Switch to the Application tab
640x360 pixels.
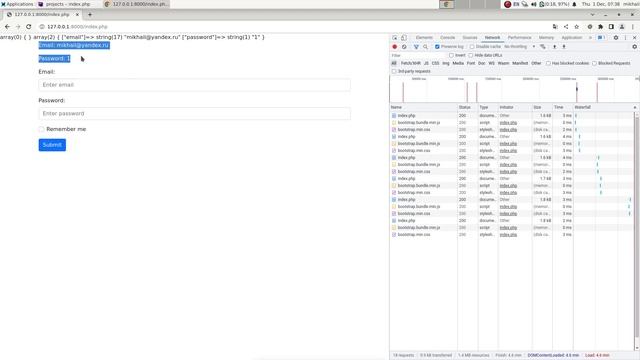[571, 38]
